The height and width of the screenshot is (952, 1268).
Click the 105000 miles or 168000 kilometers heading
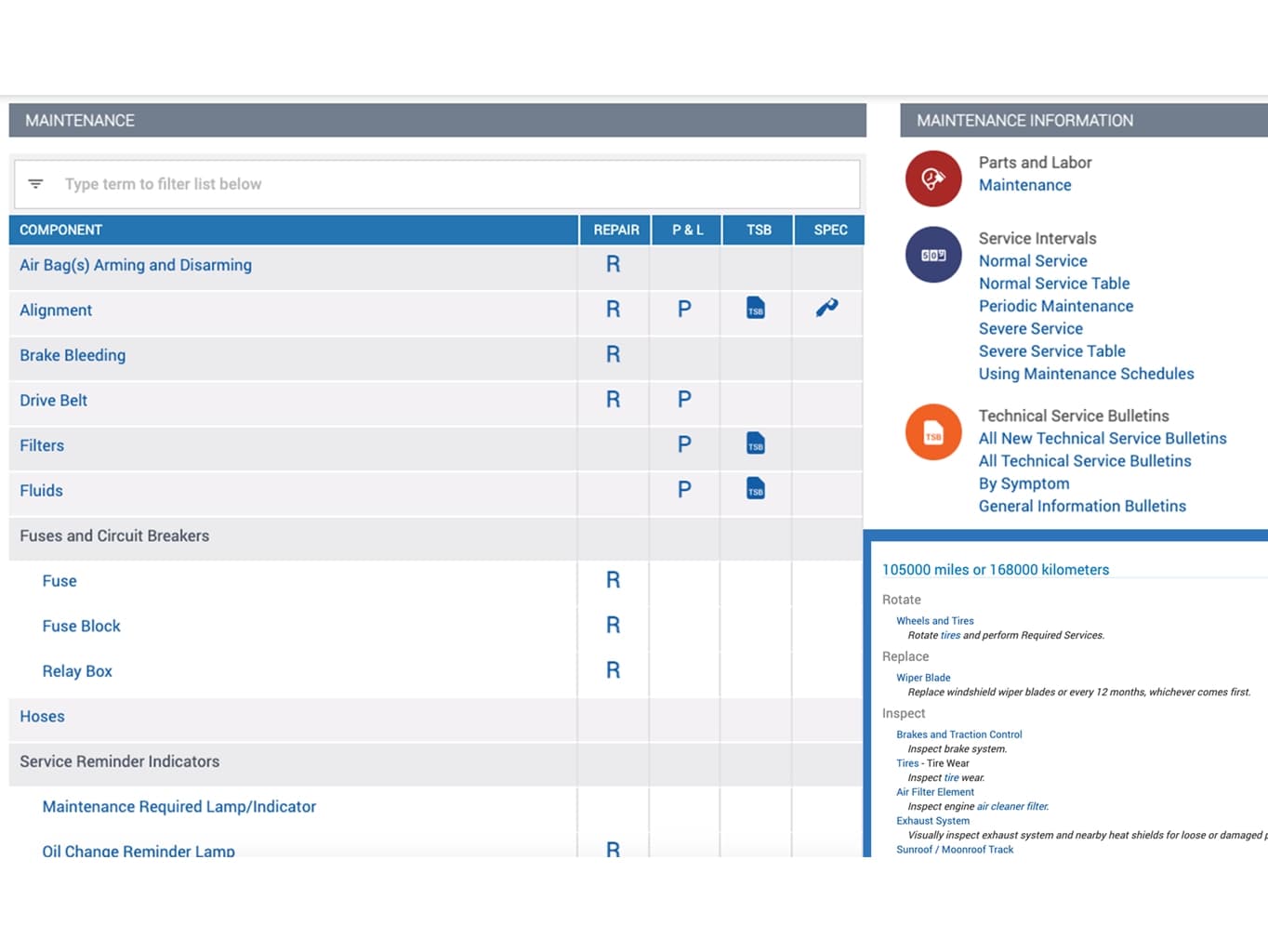pos(995,570)
